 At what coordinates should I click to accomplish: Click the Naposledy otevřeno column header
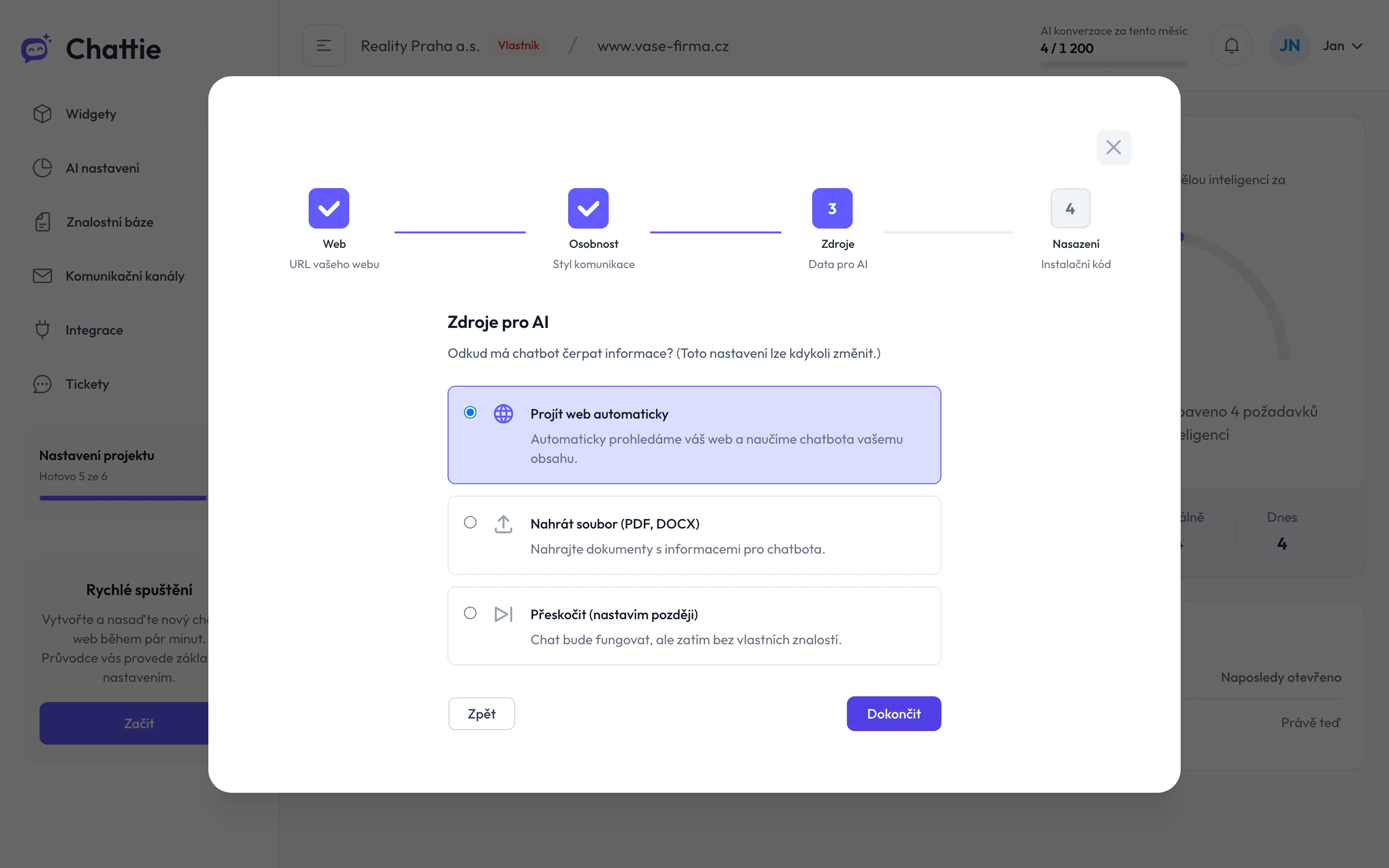(x=1281, y=678)
